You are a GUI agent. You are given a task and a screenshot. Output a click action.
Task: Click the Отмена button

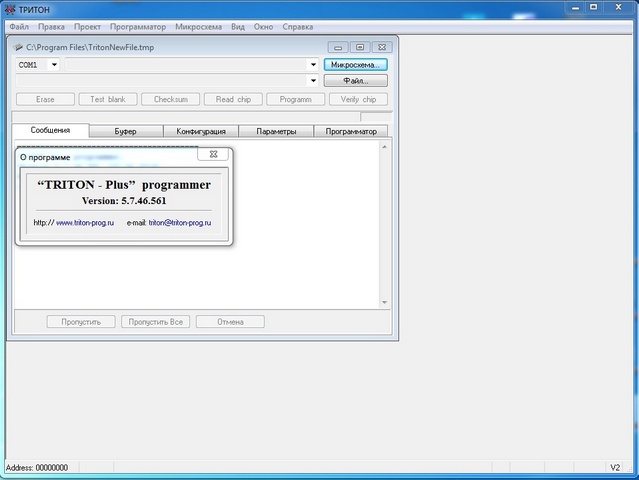click(230, 322)
